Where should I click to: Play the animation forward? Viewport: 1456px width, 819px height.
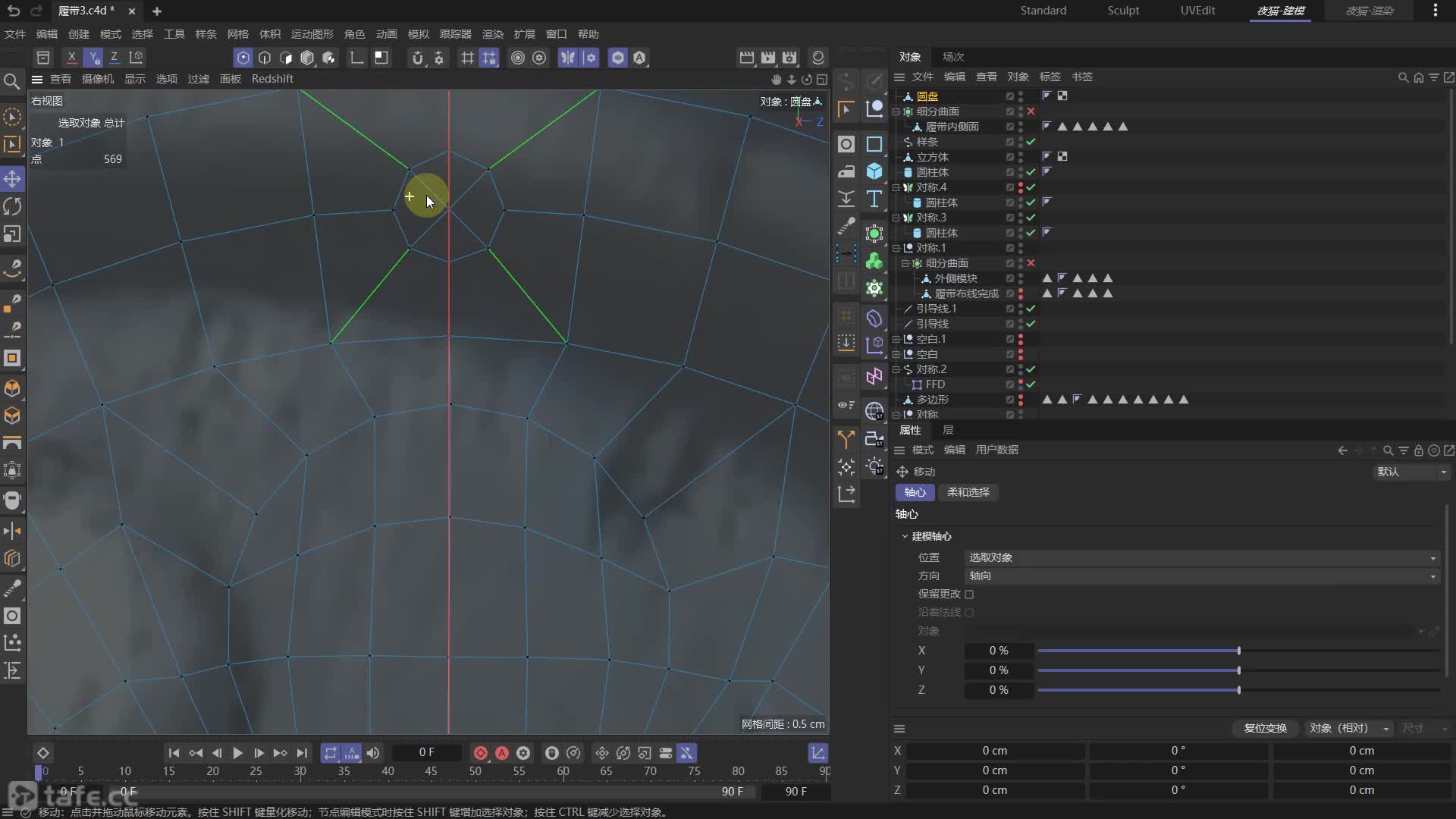237,753
